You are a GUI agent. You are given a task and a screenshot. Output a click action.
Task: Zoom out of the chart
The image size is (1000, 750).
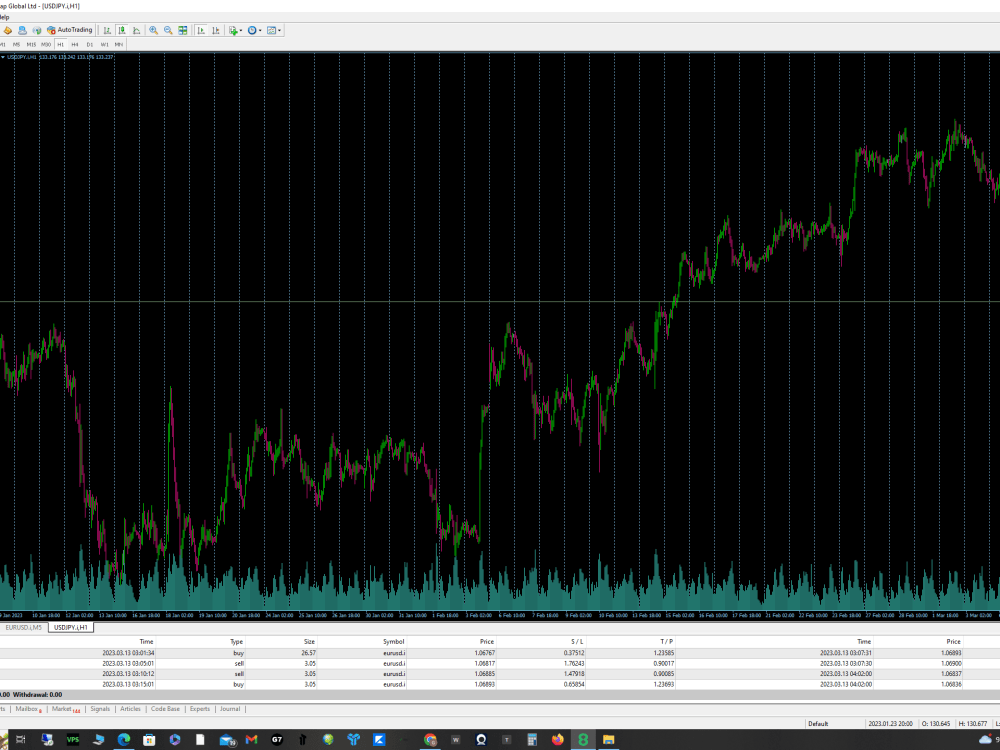click(x=168, y=30)
